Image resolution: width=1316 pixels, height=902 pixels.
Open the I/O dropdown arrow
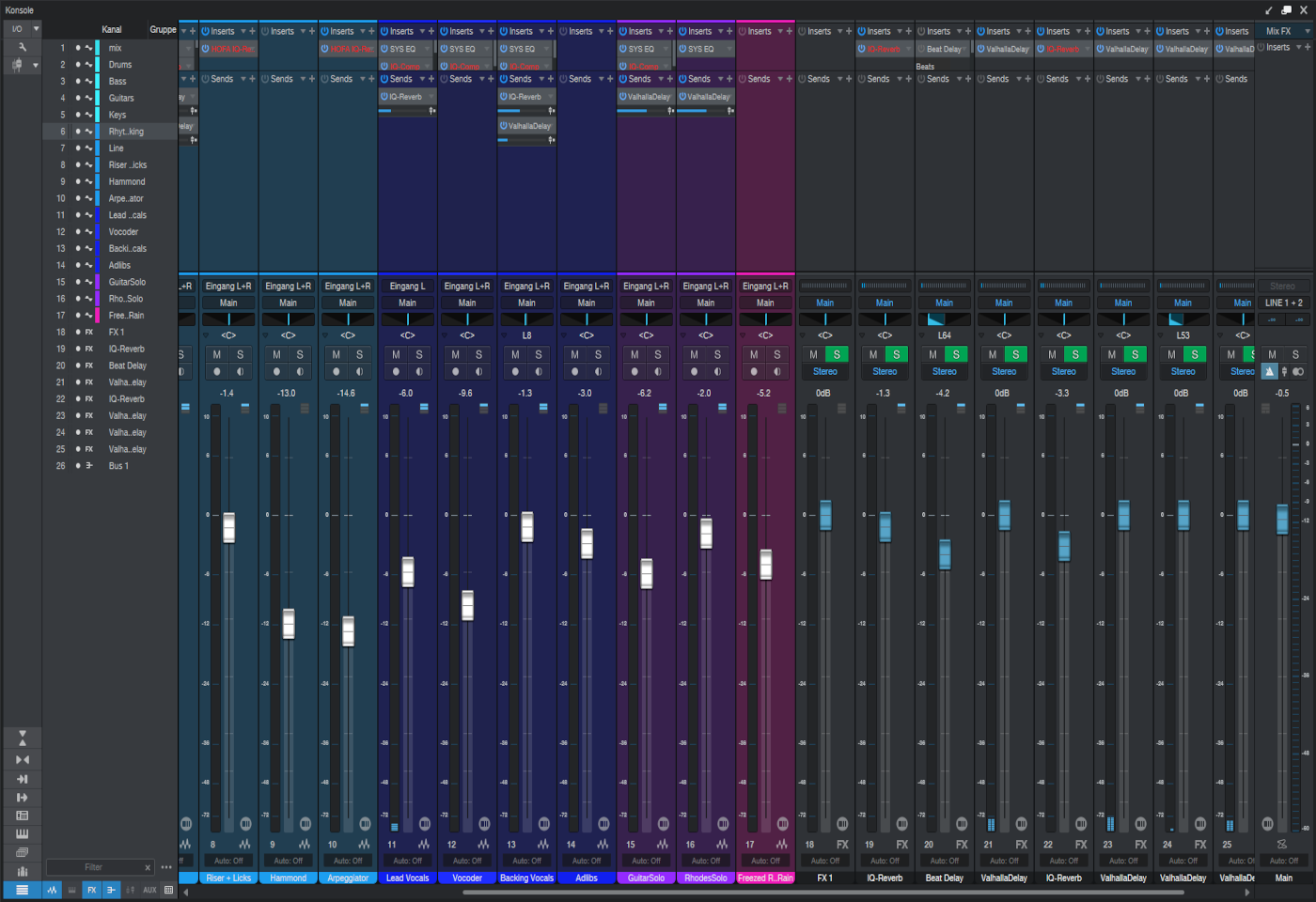36,29
